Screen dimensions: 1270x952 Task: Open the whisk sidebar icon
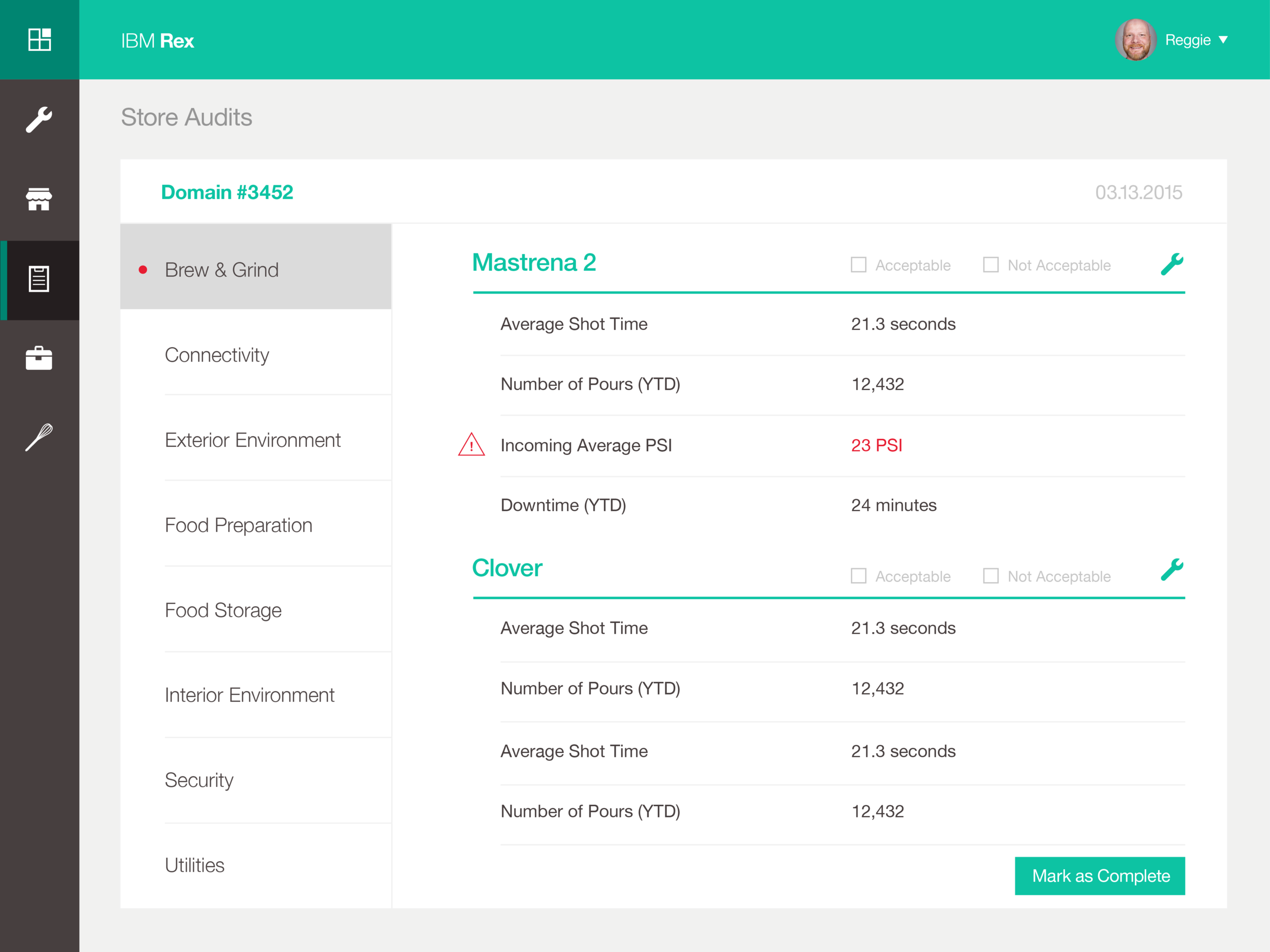click(39, 437)
